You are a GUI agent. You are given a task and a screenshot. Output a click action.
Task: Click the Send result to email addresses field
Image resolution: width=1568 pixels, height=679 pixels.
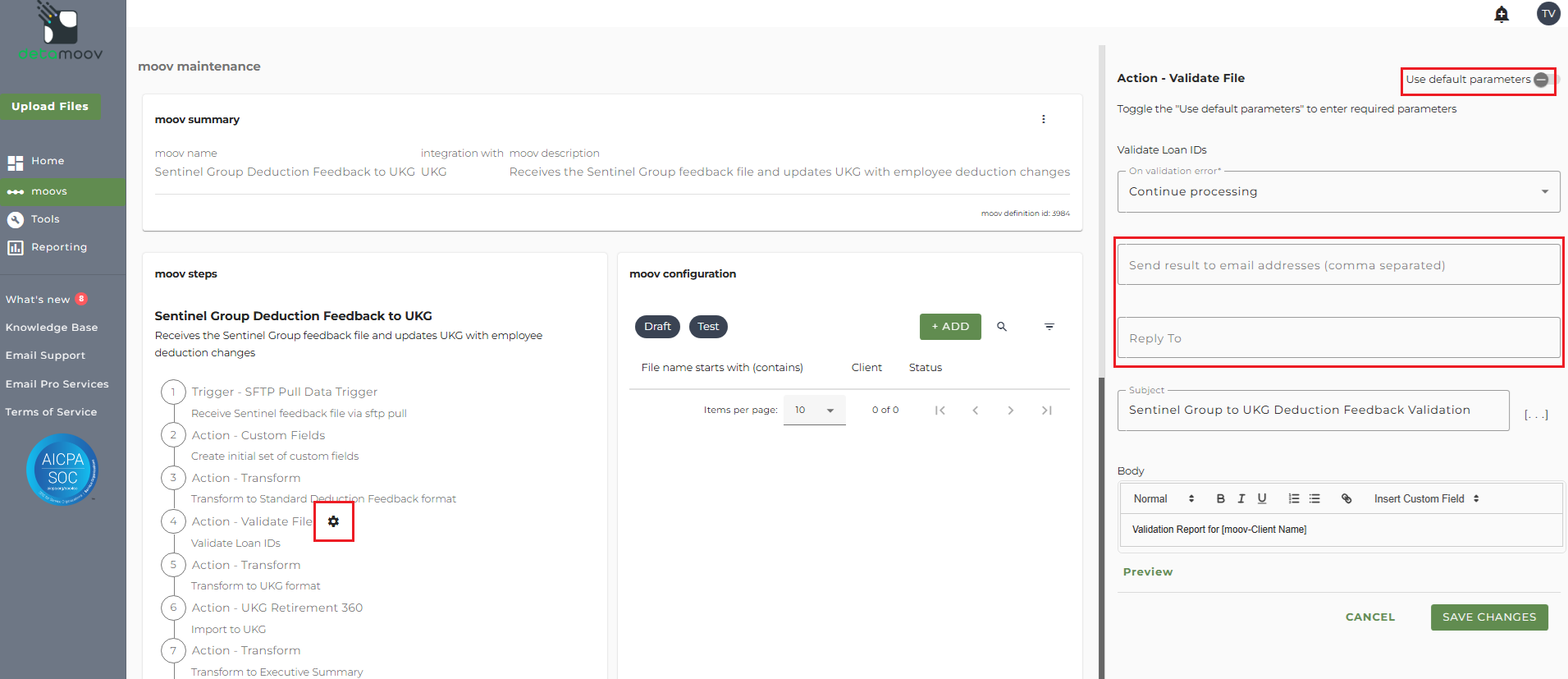1338,264
